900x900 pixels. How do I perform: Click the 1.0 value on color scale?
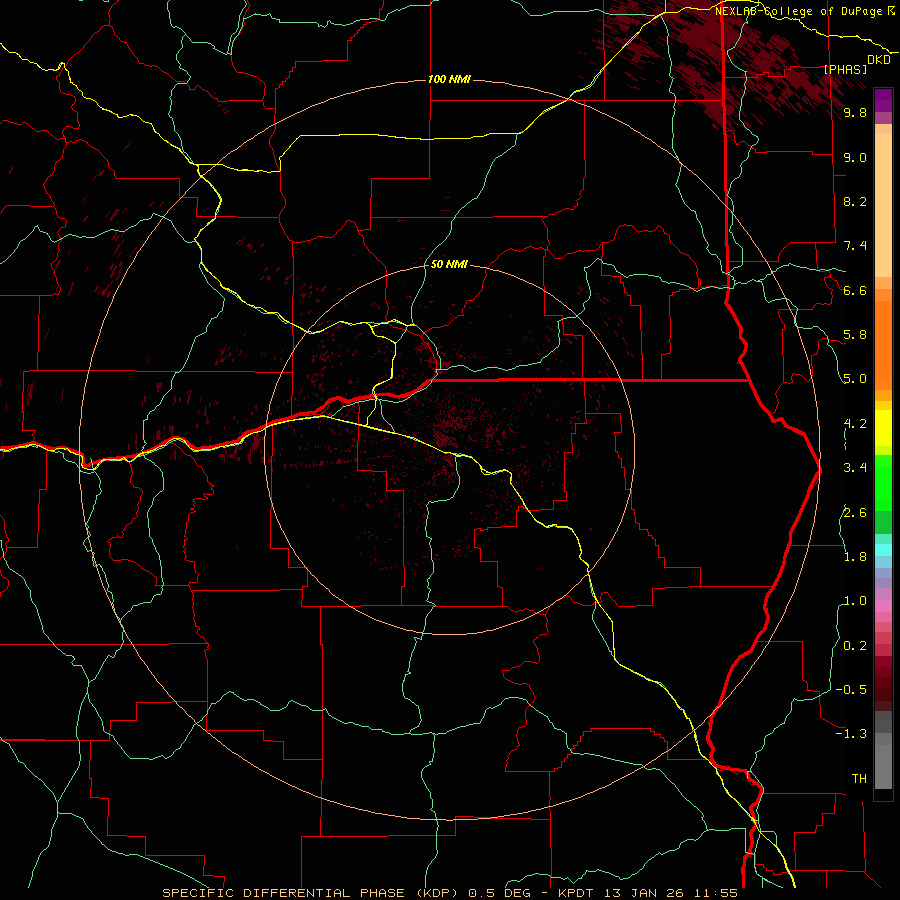855,601
